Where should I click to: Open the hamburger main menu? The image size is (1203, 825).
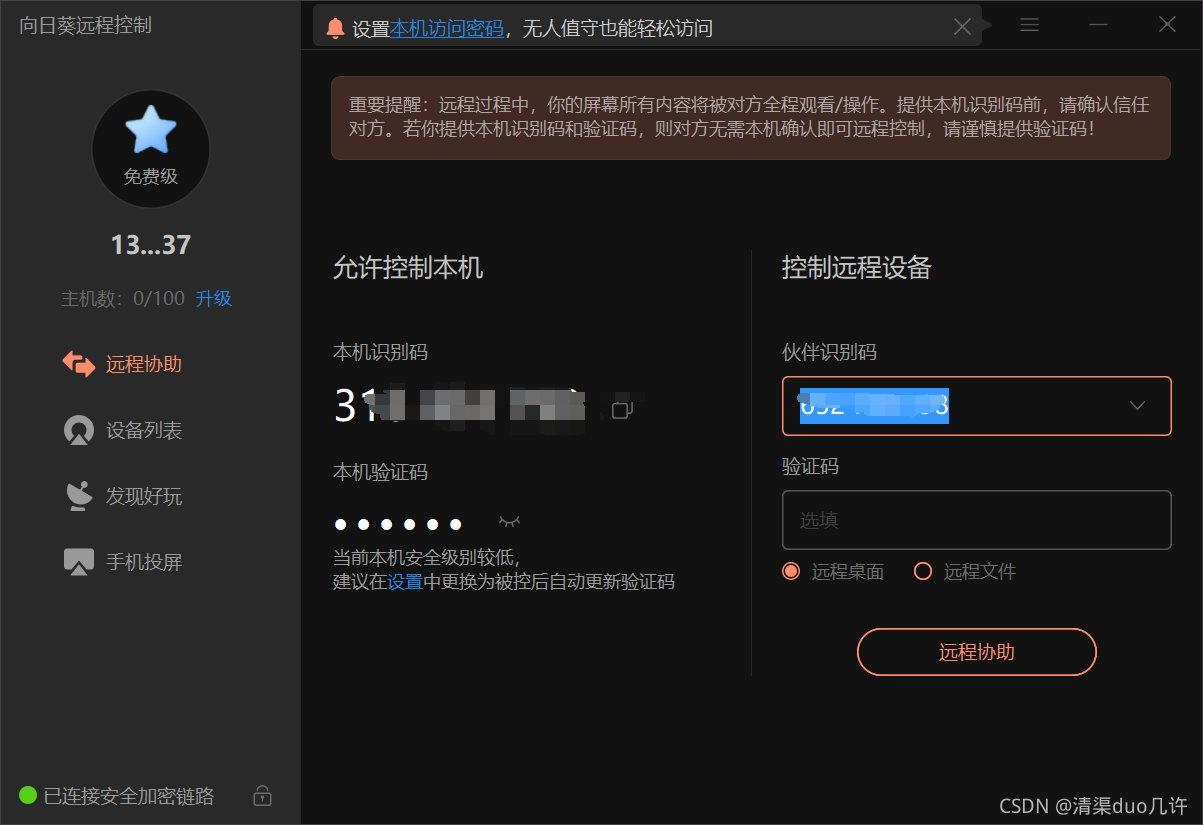(1029, 25)
